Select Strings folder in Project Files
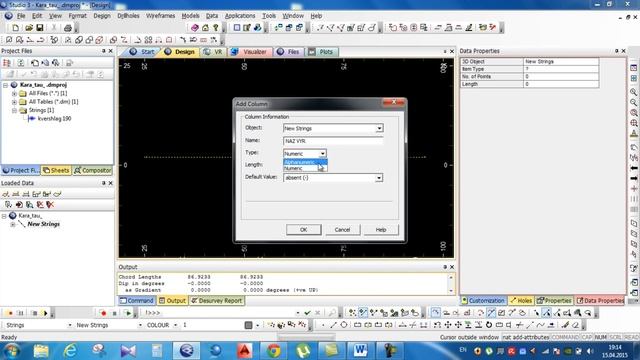Screen dimensions: 640x360 click(x=41, y=110)
